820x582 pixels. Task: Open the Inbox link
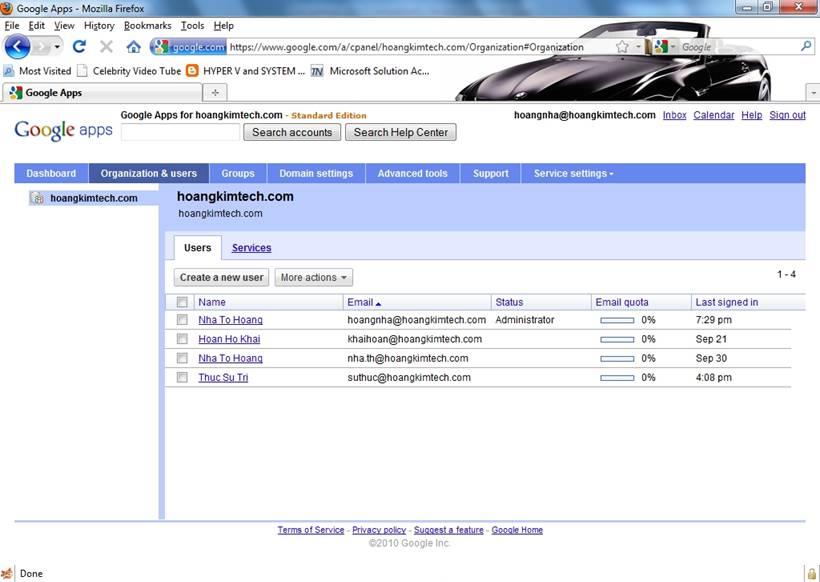click(x=675, y=115)
